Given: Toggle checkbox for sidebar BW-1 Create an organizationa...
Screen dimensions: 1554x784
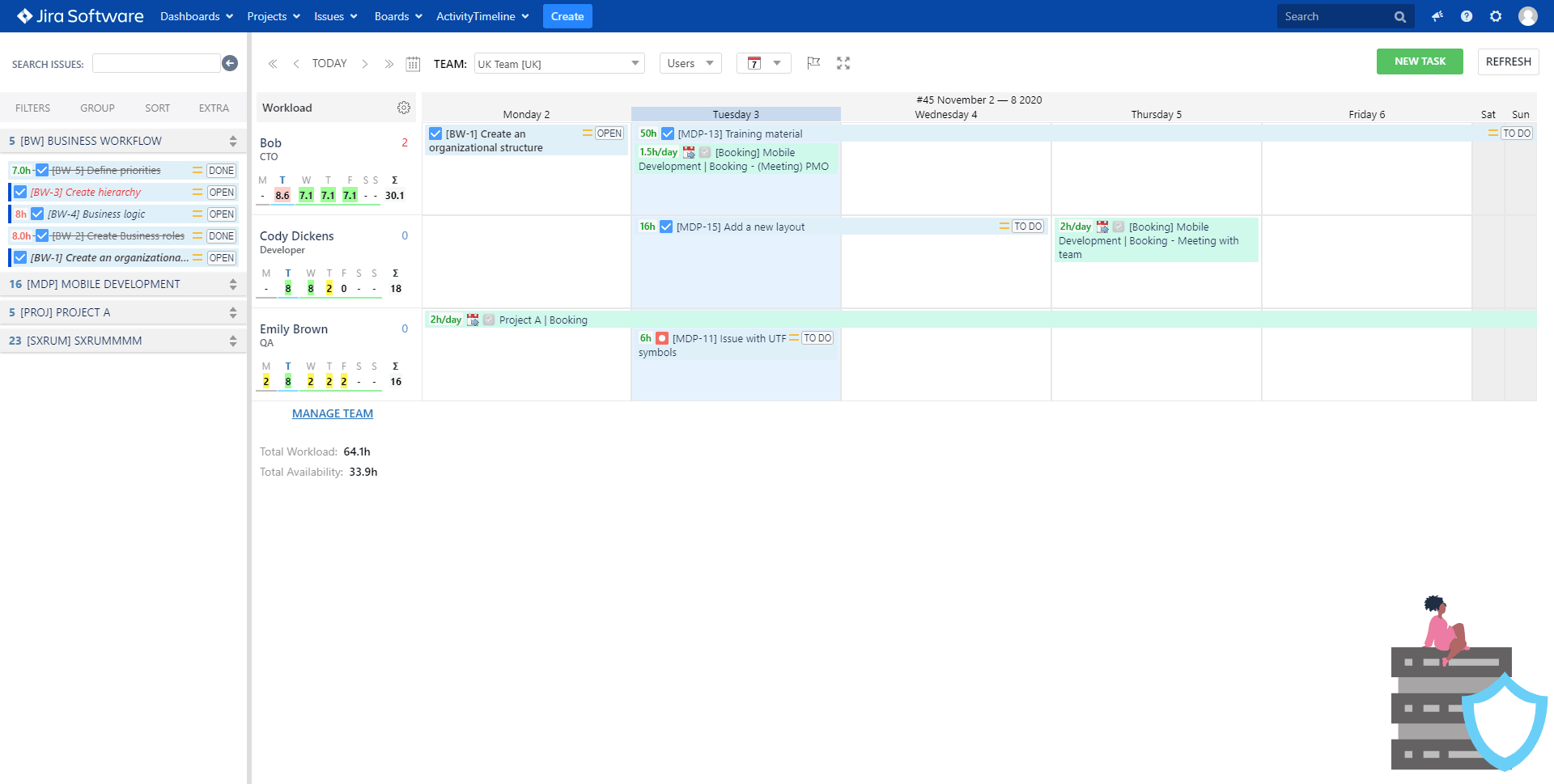Looking at the screenshot, I should coord(21,257).
